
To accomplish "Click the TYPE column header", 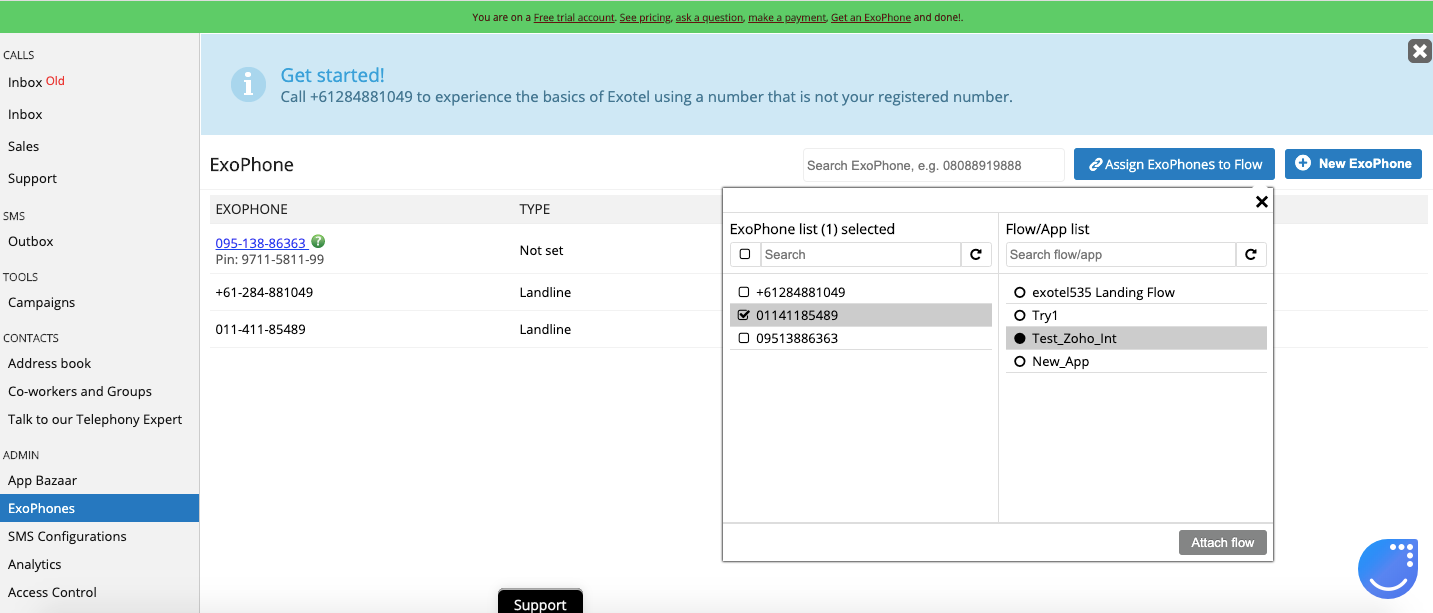I will 534,209.
